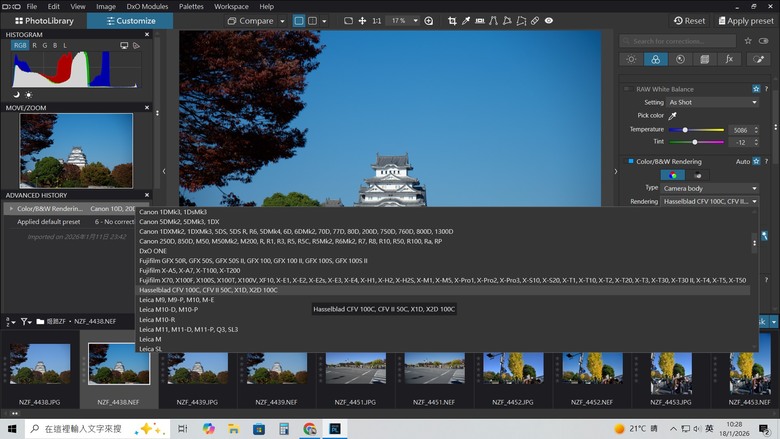This screenshot has width=780, height=439.
Task: Open White Balance Setting As Shot dropdown
Action: coord(712,102)
